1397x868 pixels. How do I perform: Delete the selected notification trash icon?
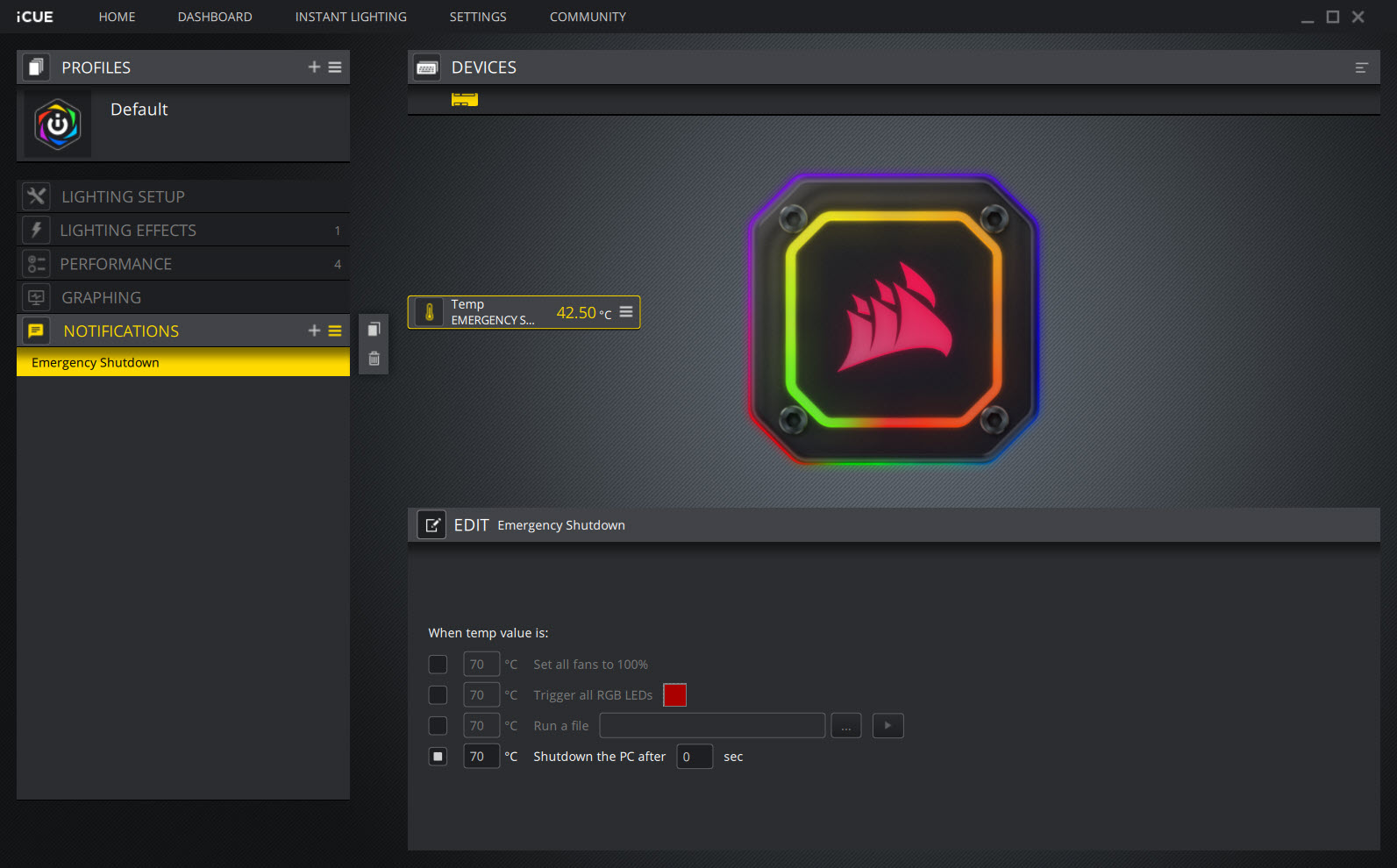click(374, 359)
